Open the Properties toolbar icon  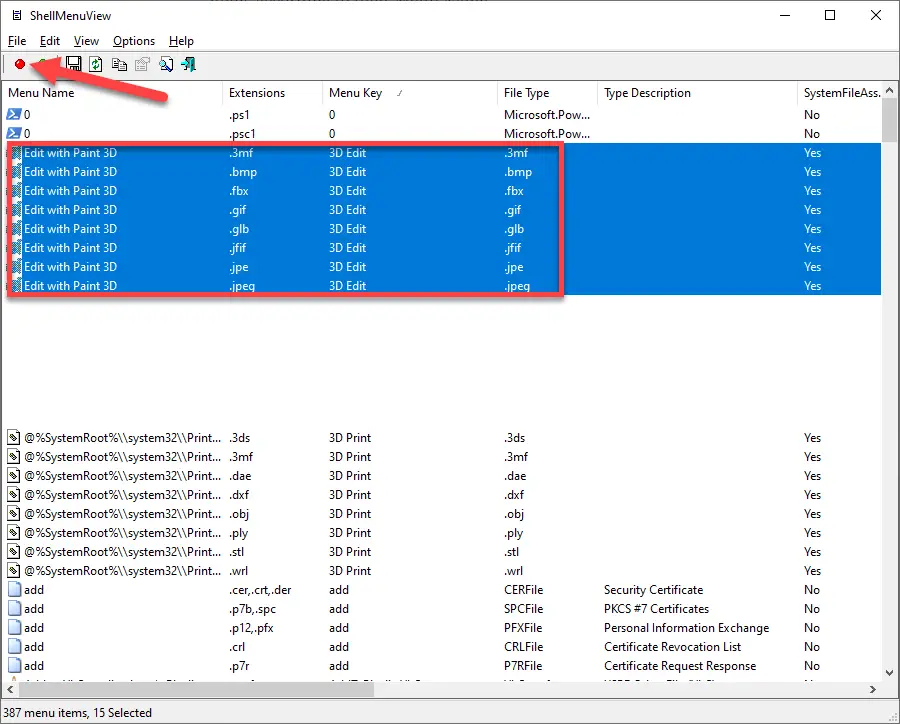(142, 64)
